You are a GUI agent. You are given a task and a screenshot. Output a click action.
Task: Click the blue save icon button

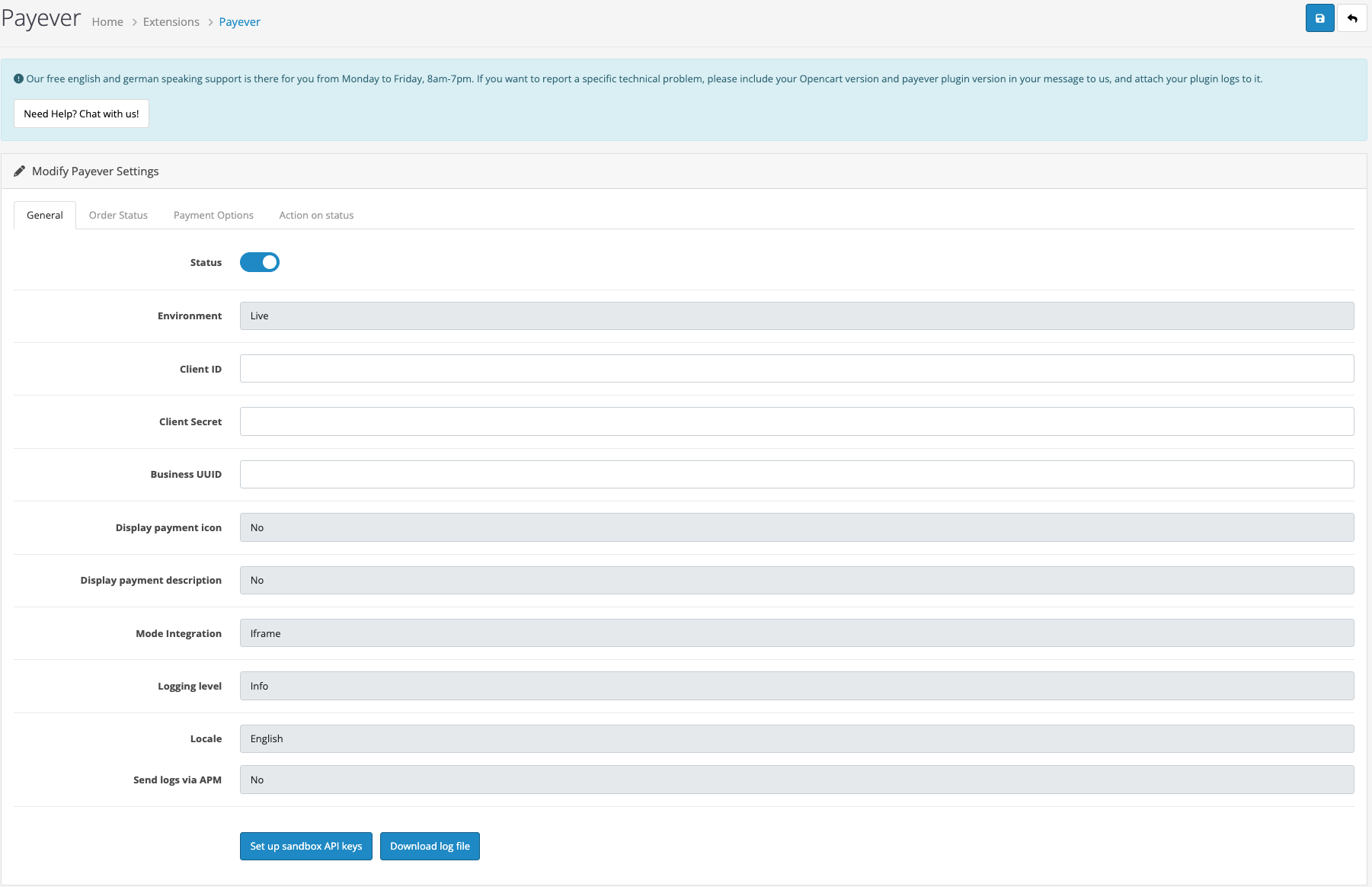click(1319, 18)
